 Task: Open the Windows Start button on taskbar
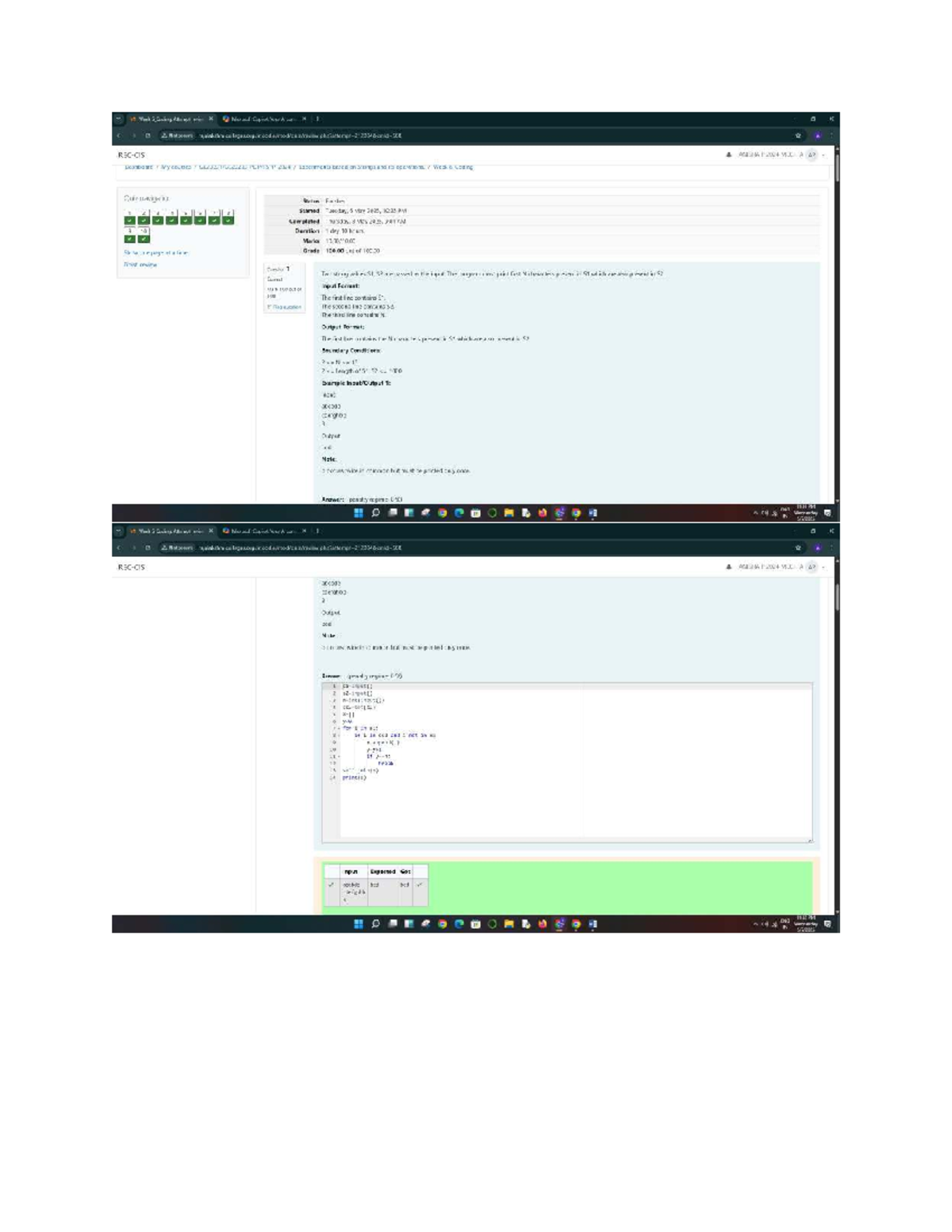(x=359, y=512)
